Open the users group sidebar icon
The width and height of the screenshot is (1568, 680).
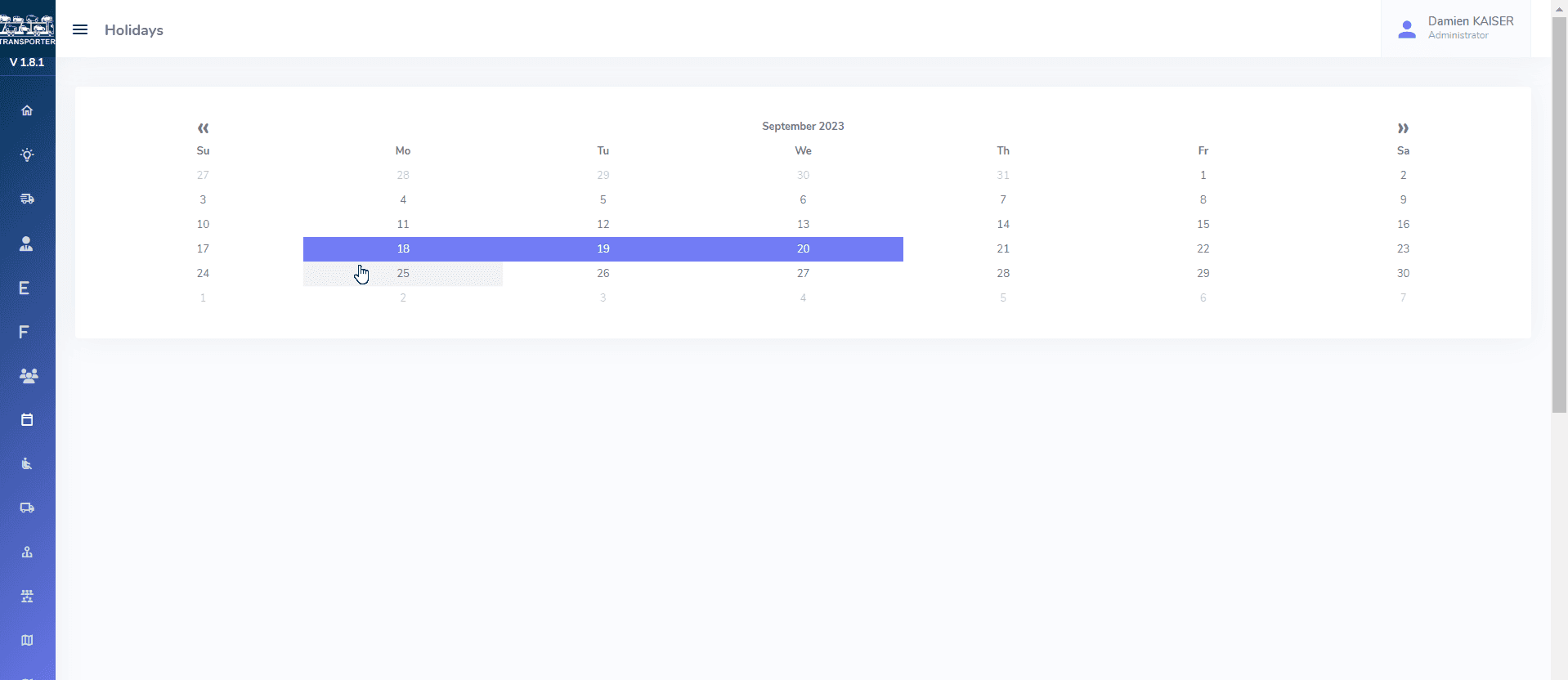28,376
